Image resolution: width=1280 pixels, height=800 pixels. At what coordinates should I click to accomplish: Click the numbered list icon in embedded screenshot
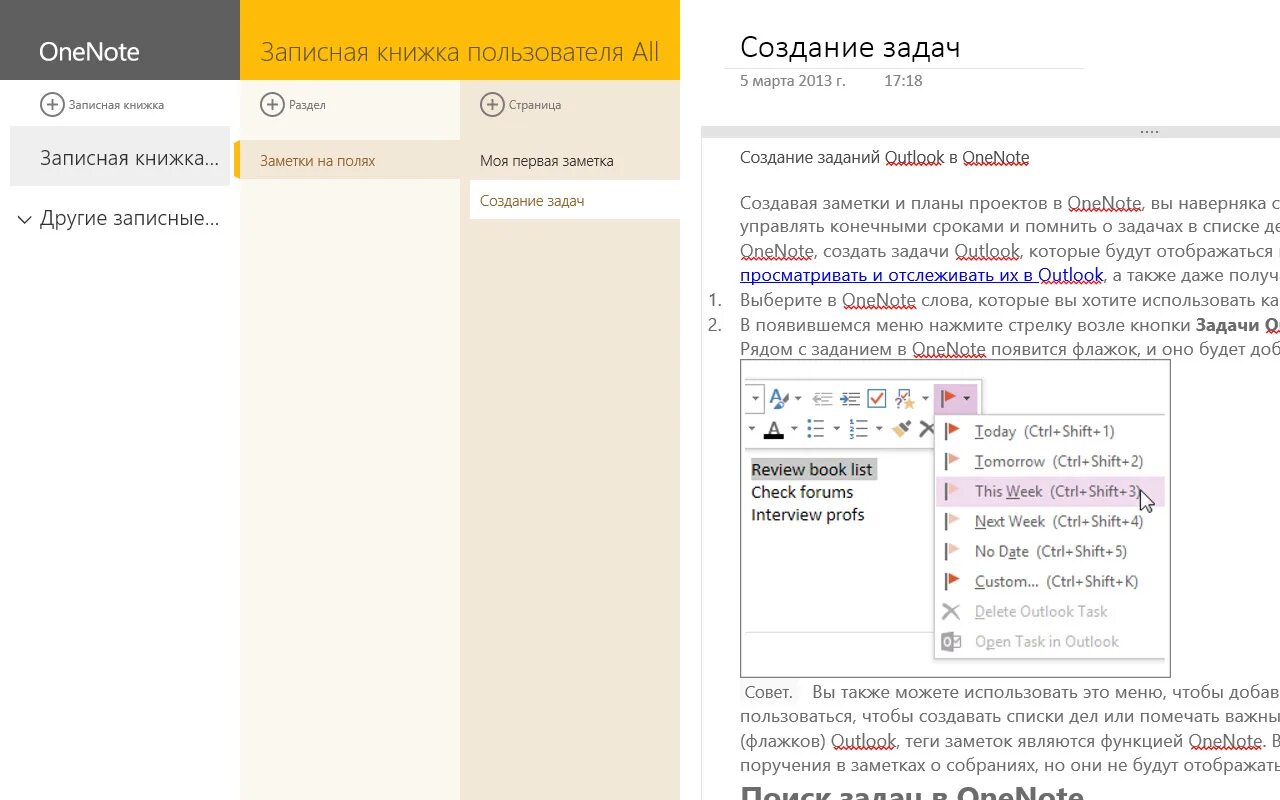[858, 429]
